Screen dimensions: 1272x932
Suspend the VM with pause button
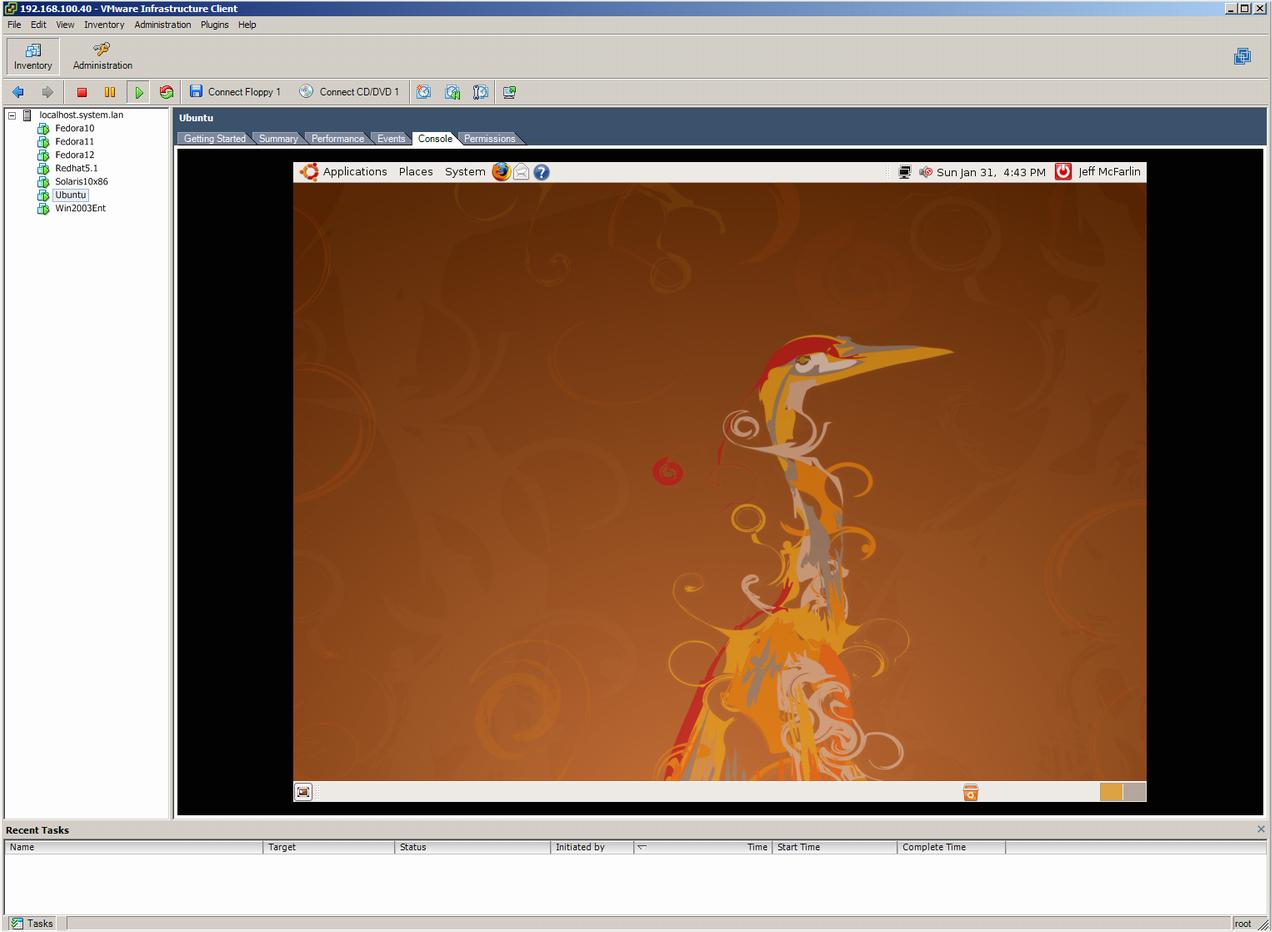pyautogui.click(x=110, y=92)
